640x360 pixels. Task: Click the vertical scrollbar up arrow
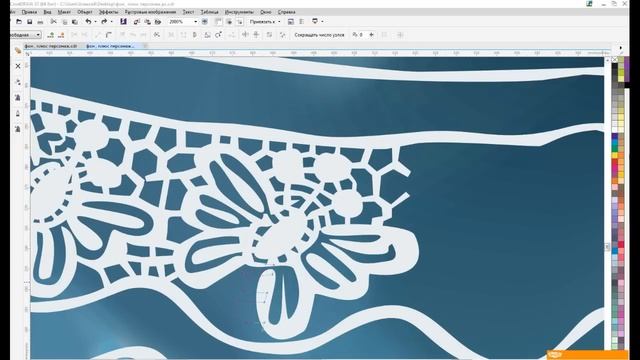point(607,60)
